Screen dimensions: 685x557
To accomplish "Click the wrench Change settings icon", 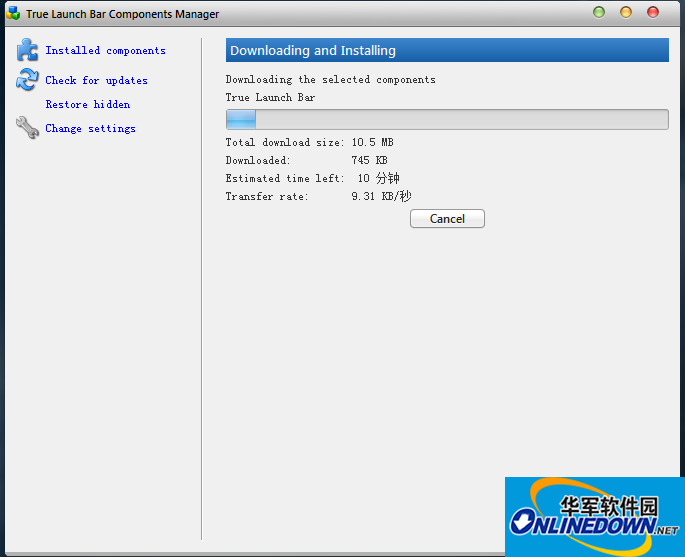I will tap(27, 128).
